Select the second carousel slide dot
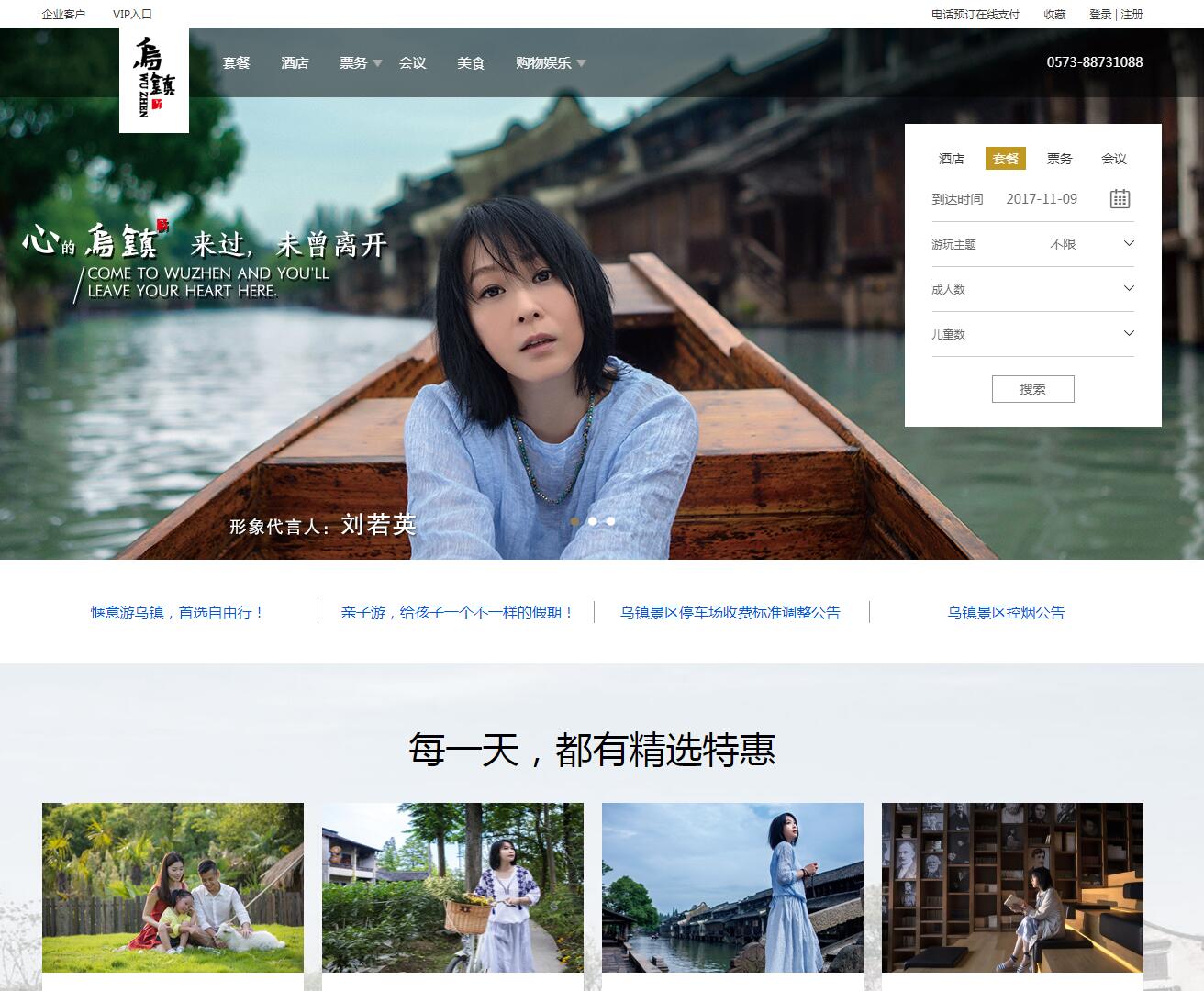 click(x=593, y=521)
